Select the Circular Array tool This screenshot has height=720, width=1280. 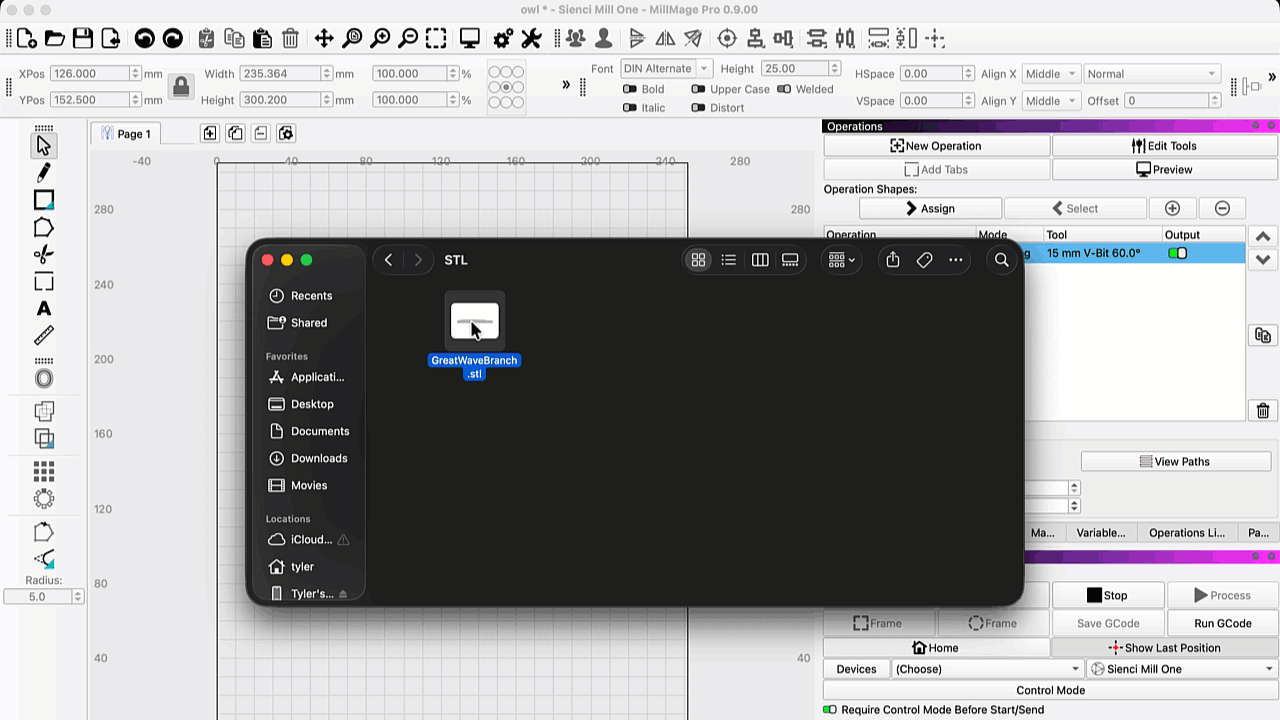(x=44, y=498)
